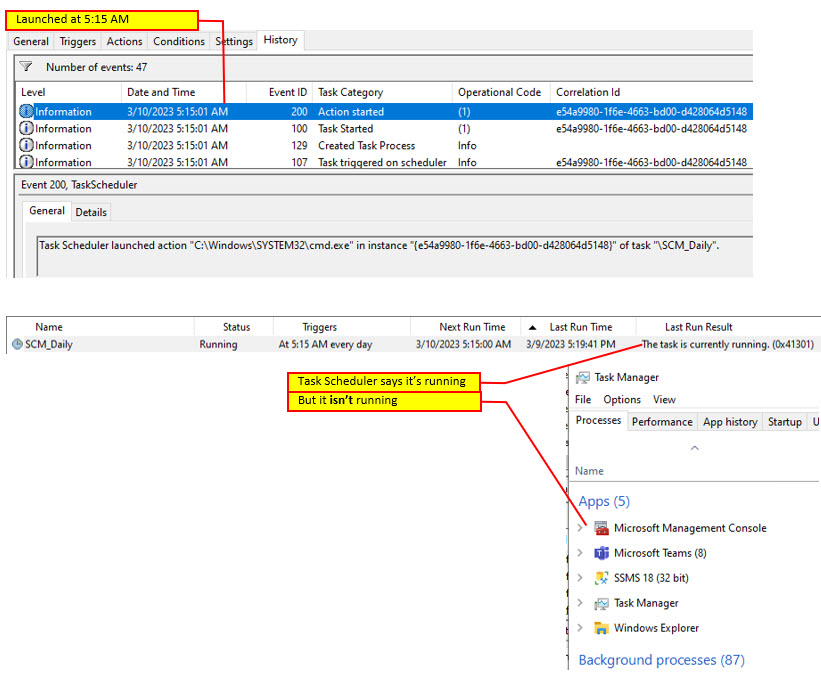Open the File menu in Task Manager

point(582,399)
